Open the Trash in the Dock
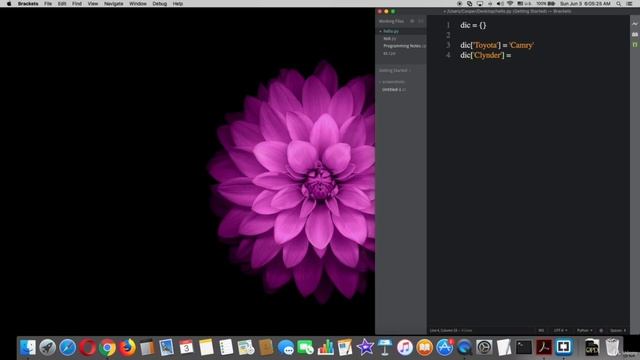This screenshot has height=360, width=640. (x=612, y=347)
